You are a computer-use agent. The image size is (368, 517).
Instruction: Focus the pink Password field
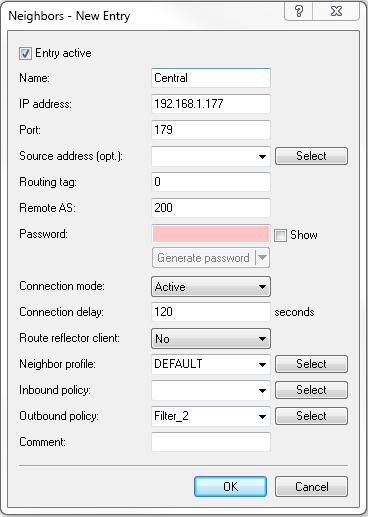(x=211, y=234)
